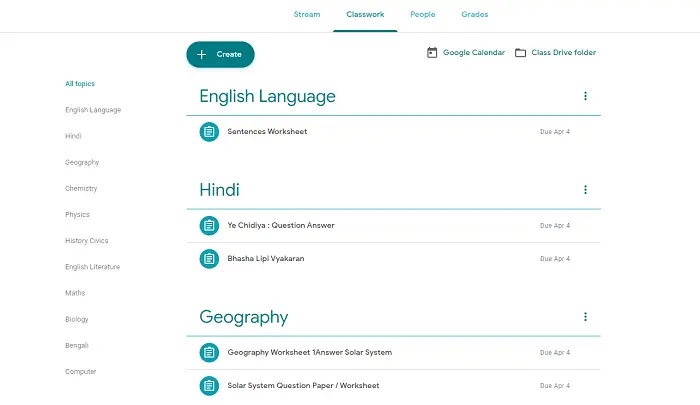
Task: Click Due Apr 4 on Bhasha Lipi Vyakaran row
Action: click(x=555, y=259)
